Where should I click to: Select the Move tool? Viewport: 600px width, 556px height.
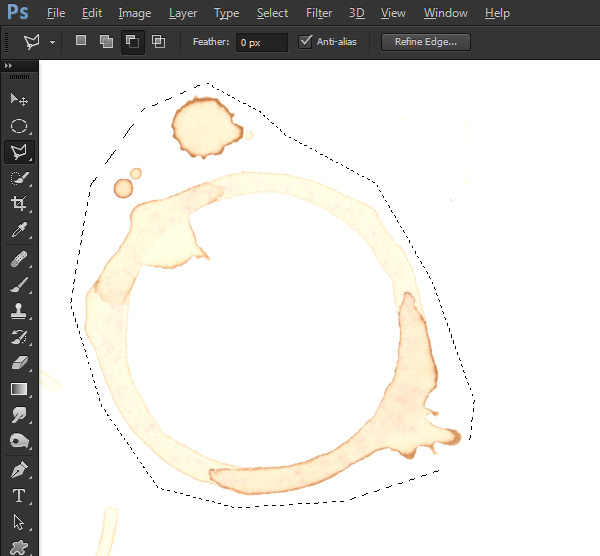tap(19, 99)
